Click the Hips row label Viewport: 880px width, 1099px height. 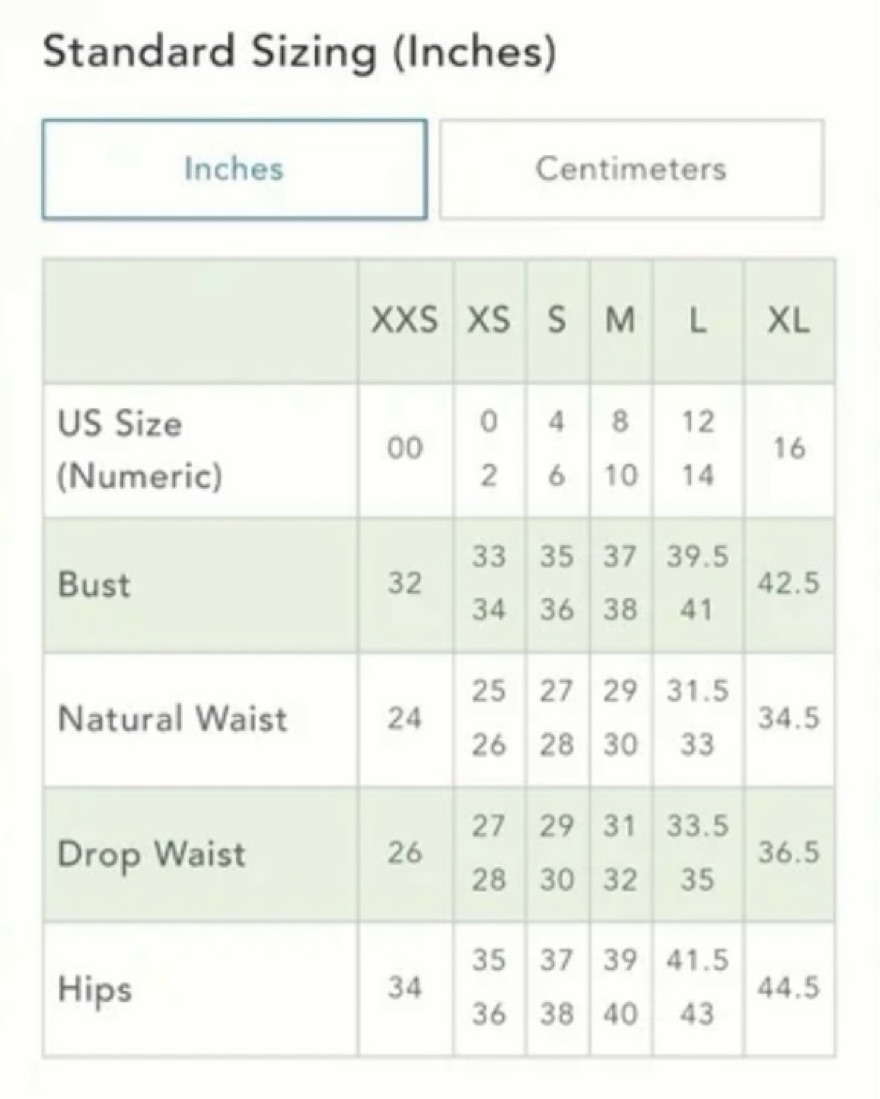click(x=95, y=989)
